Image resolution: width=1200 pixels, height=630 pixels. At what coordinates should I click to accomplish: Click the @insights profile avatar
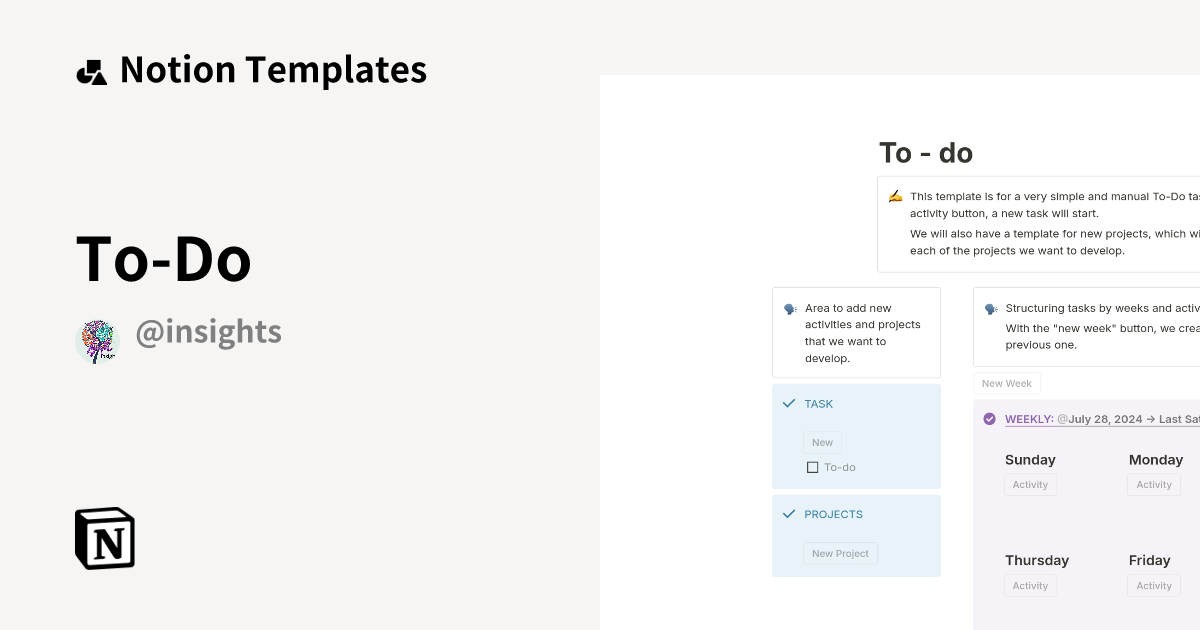point(97,340)
